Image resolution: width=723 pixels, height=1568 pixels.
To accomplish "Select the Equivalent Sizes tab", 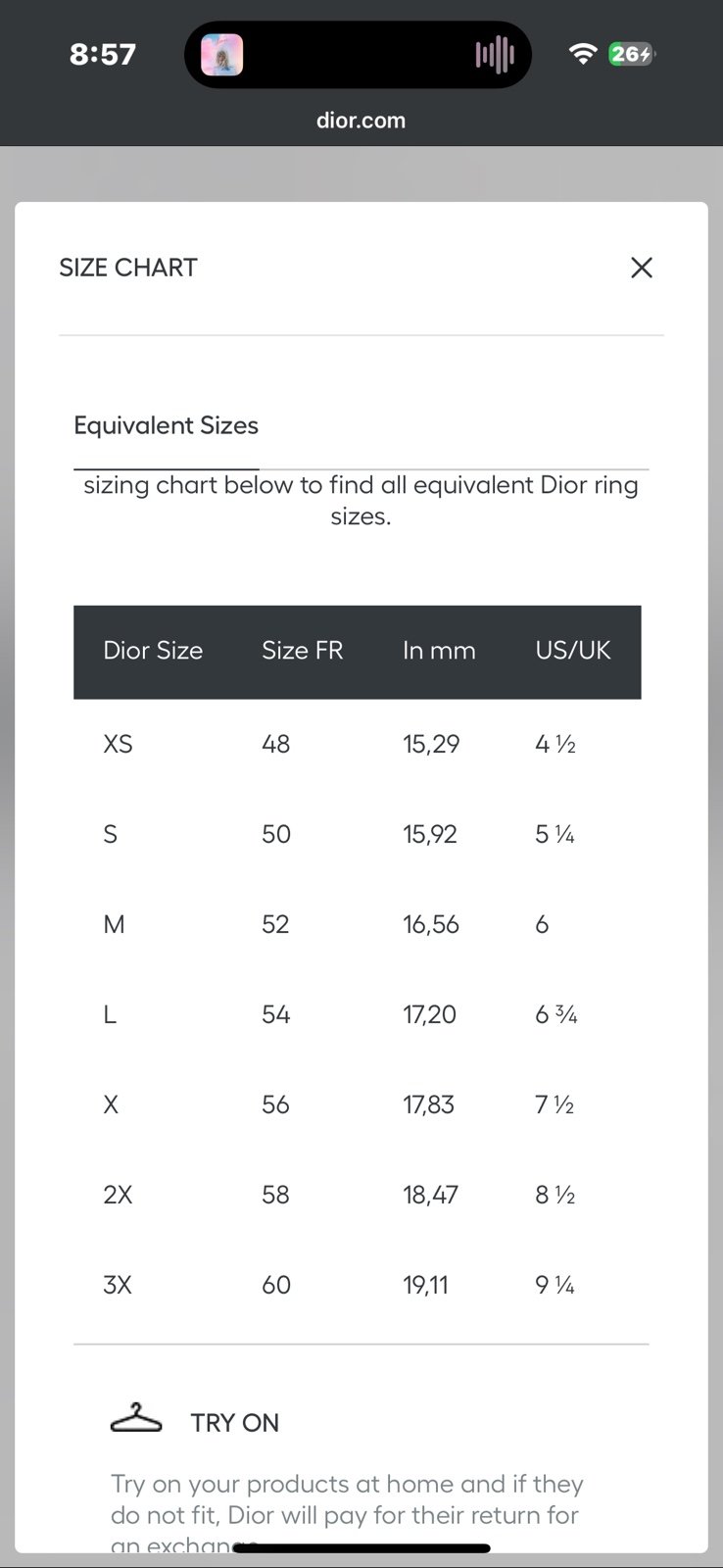I will point(167,425).
